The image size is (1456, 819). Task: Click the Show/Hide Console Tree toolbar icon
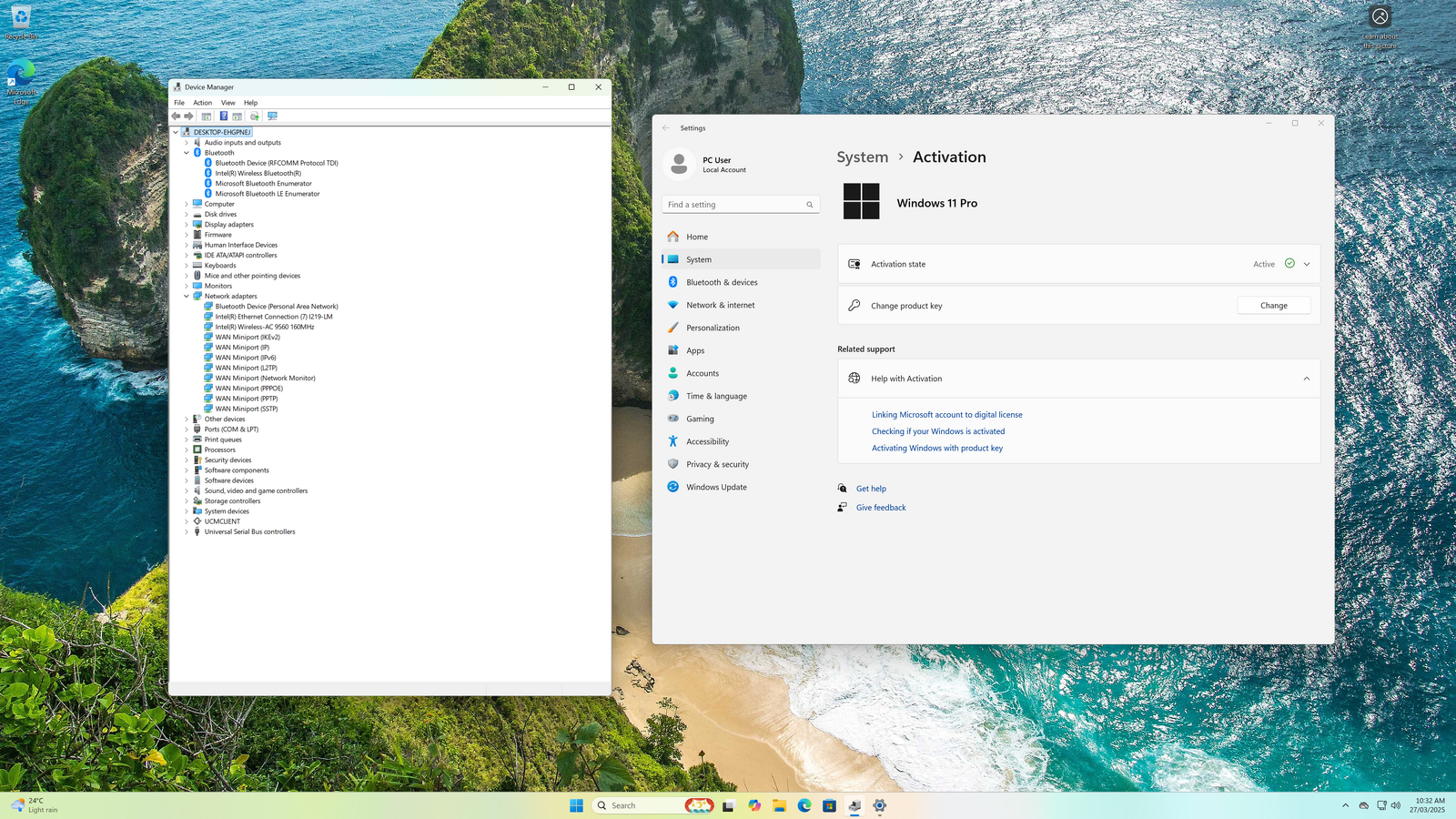207,116
